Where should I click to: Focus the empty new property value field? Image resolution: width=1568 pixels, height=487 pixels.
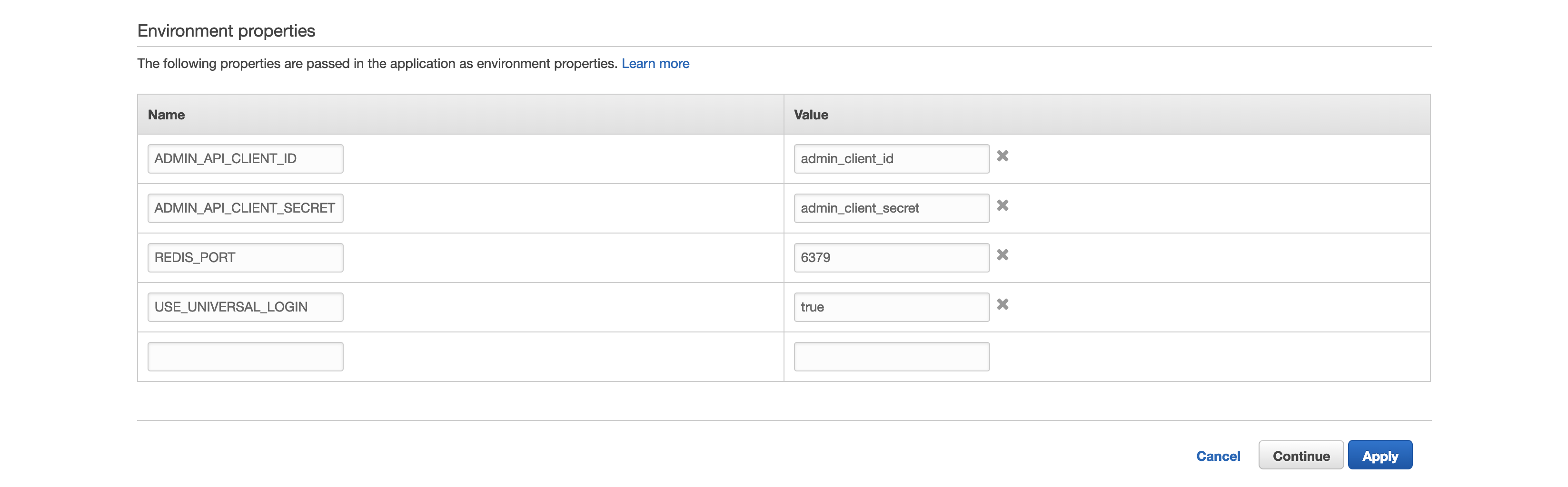[x=891, y=357]
